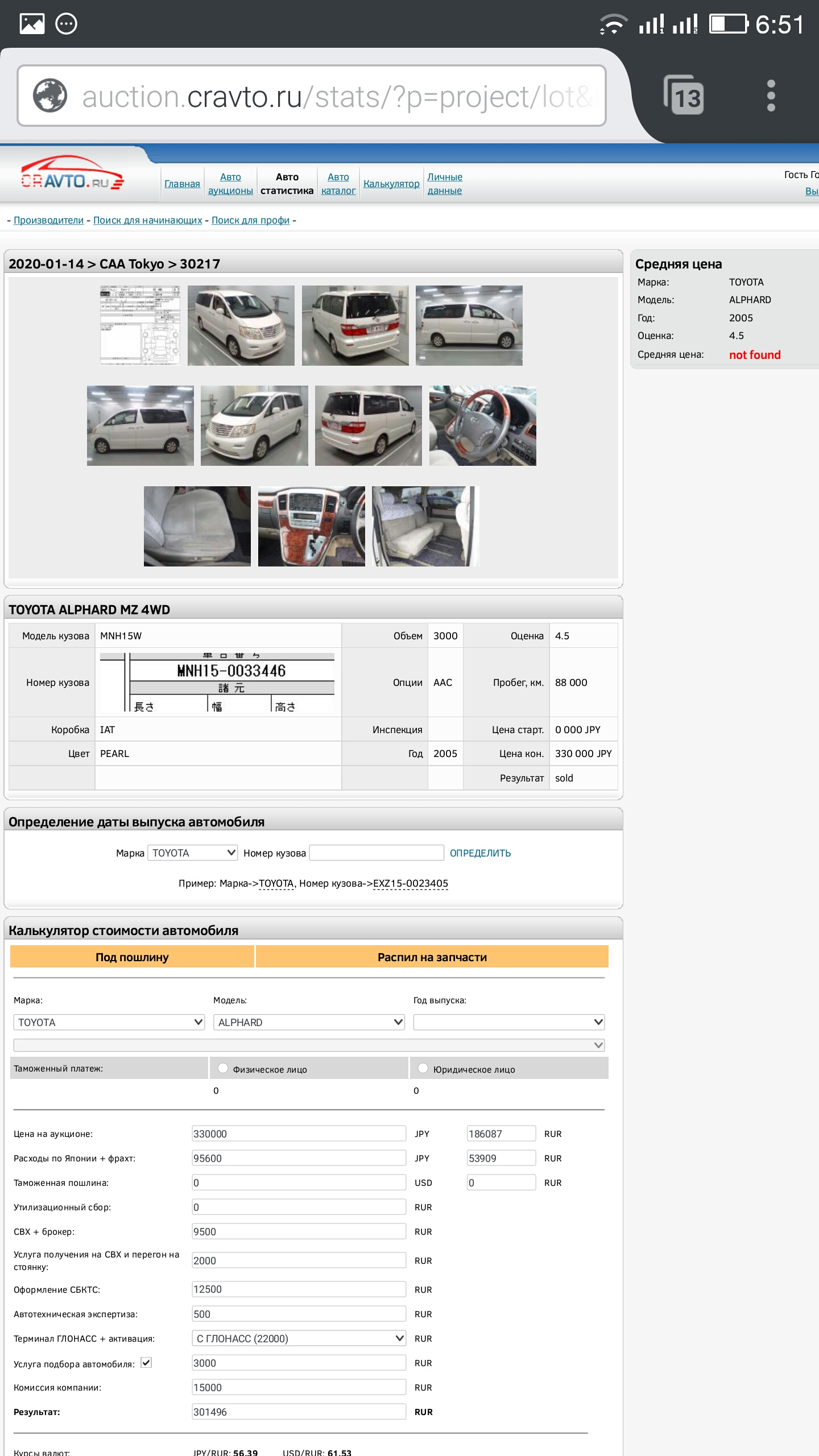Uncheck the Услуга подбора автомобиля checkbox
Screen dimensions: 819x1456
coord(146,1362)
